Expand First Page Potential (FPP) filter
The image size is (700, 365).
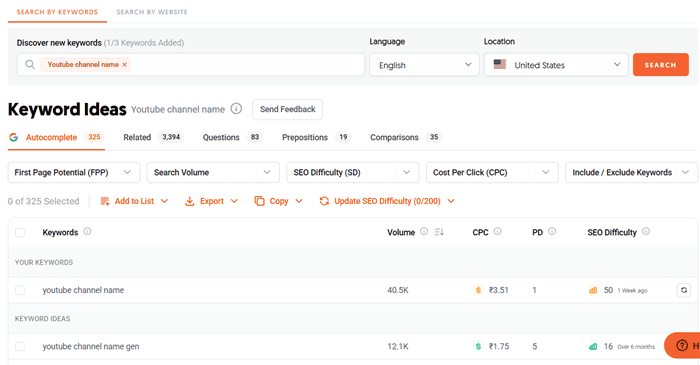(74, 172)
